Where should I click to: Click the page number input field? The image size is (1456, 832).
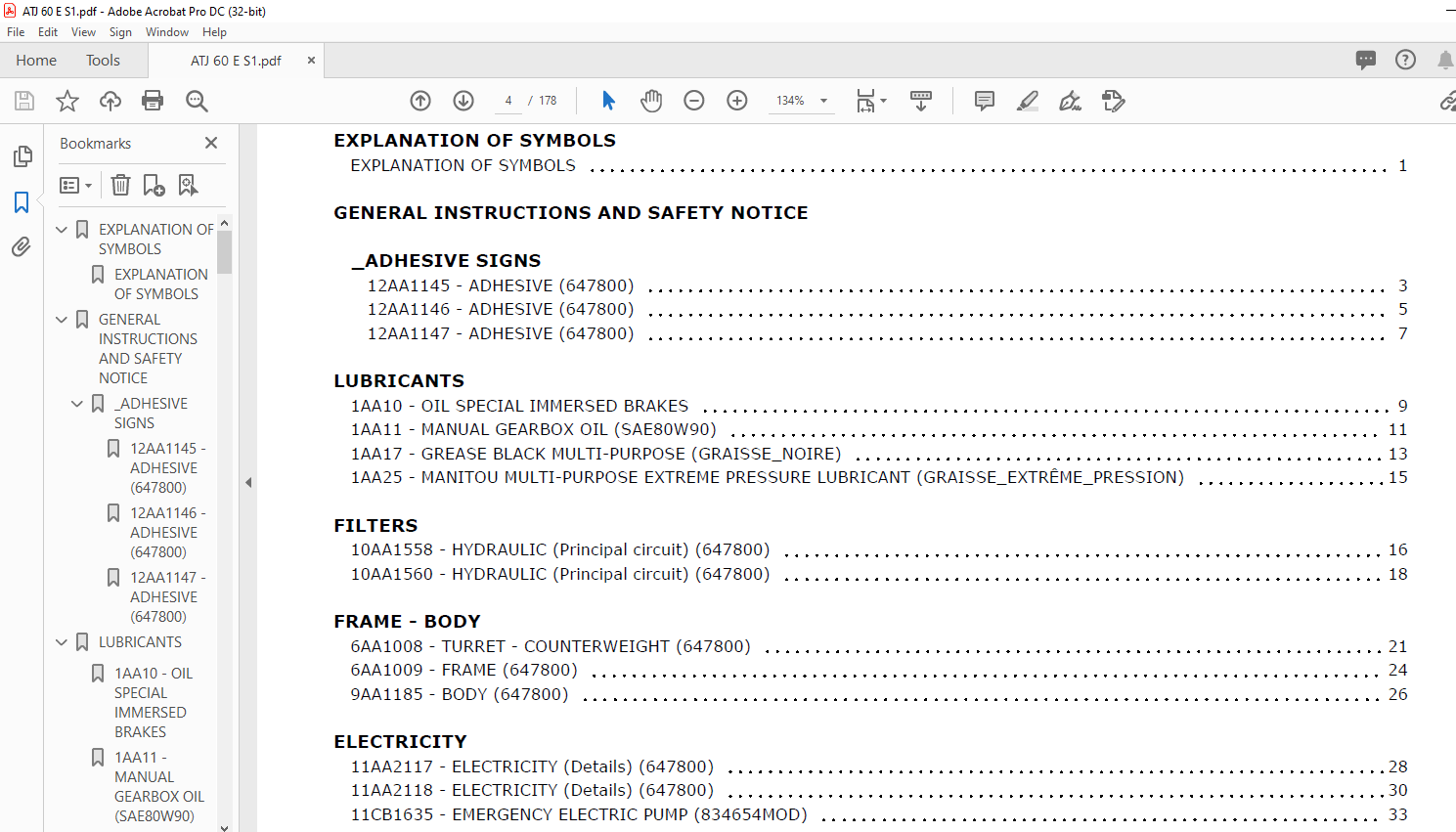point(508,101)
